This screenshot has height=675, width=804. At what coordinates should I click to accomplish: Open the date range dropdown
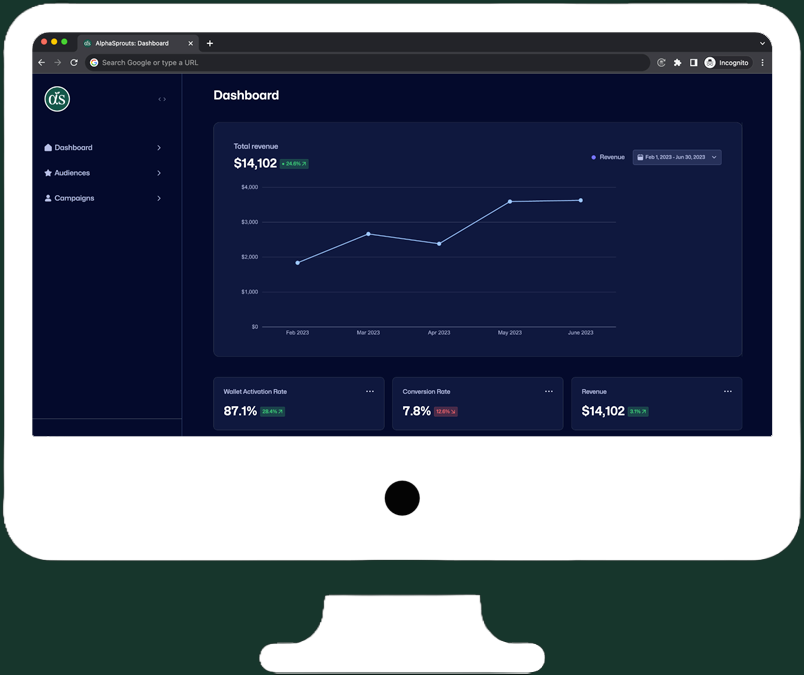point(677,157)
